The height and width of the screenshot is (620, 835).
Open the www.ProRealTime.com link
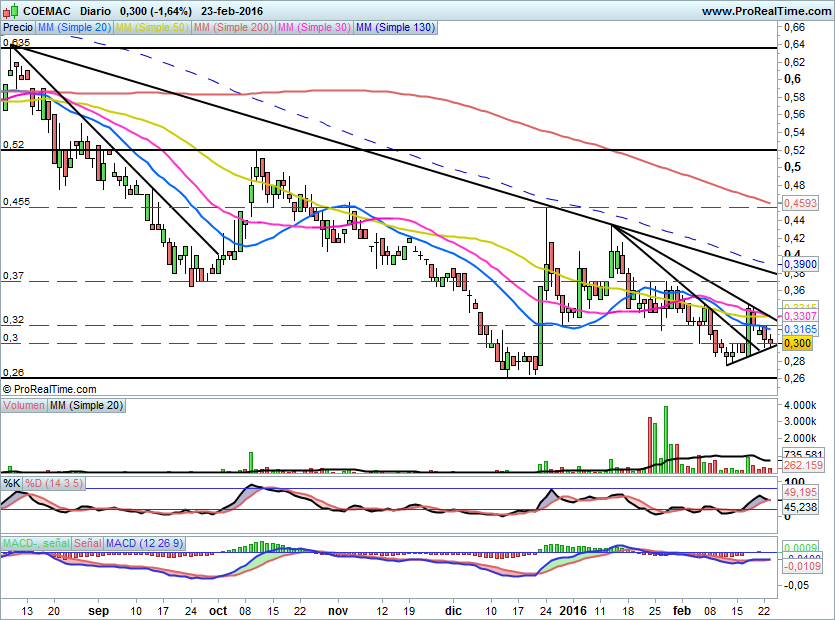tap(766, 11)
